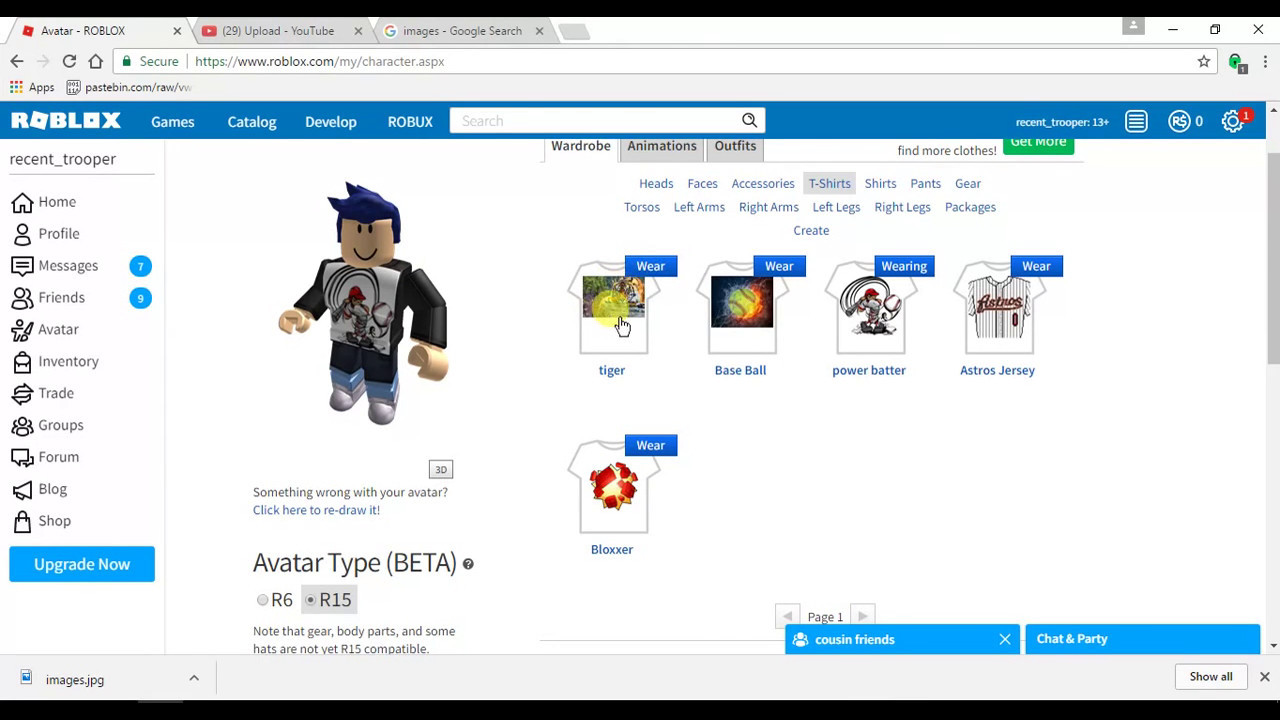The image size is (1280, 720).
Task: Click the Inventory sidebar icon
Action: [22, 361]
